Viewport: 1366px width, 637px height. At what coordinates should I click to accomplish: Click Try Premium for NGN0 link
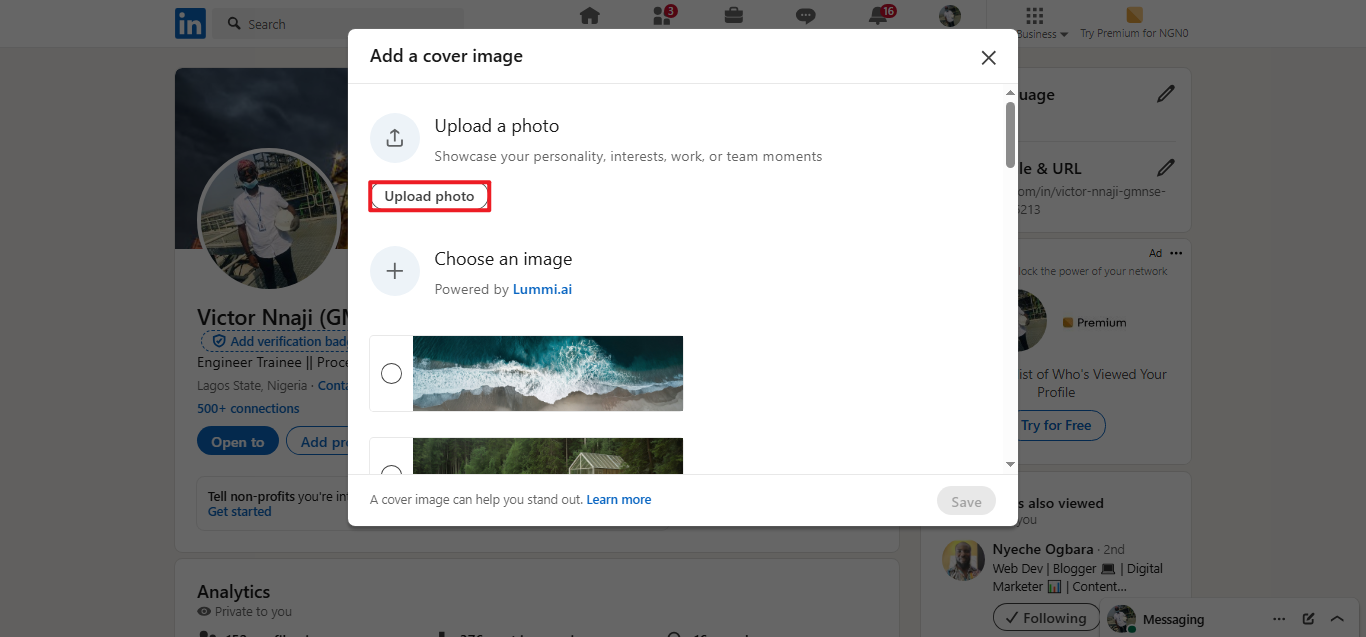(x=1134, y=33)
